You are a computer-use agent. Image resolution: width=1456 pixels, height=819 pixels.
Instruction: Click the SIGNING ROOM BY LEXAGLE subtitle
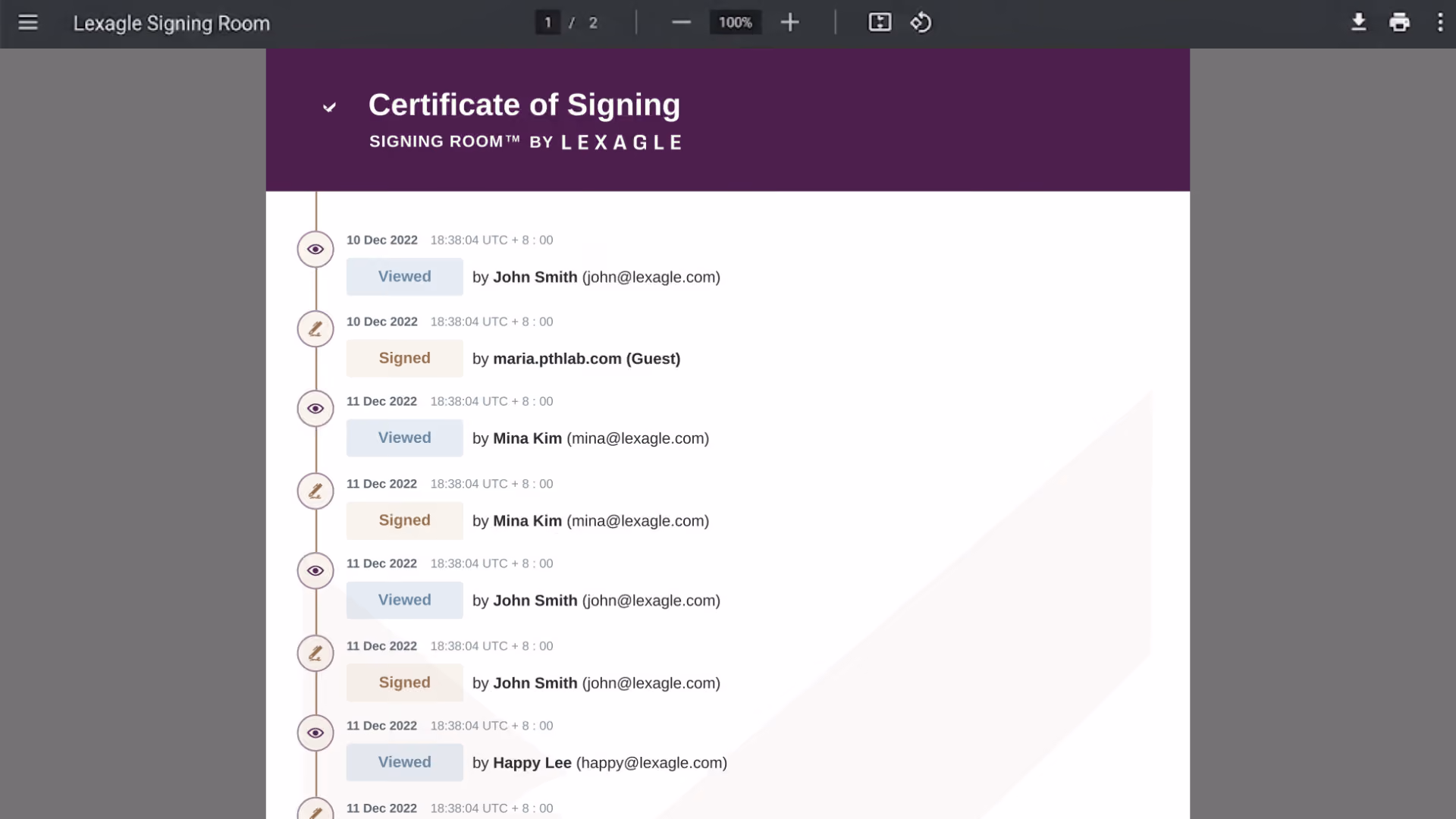[x=526, y=142]
